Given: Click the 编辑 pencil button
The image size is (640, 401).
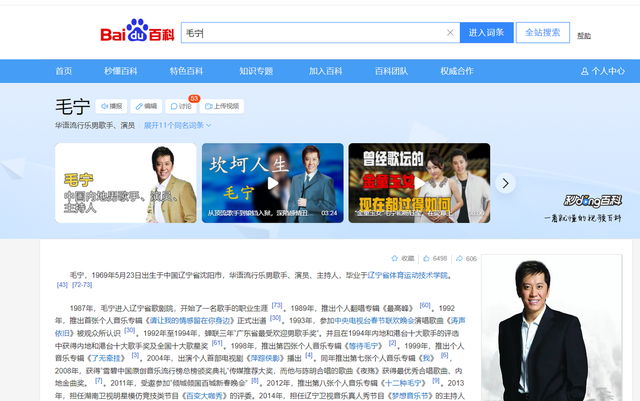Looking at the screenshot, I should click(x=146, y=106).
